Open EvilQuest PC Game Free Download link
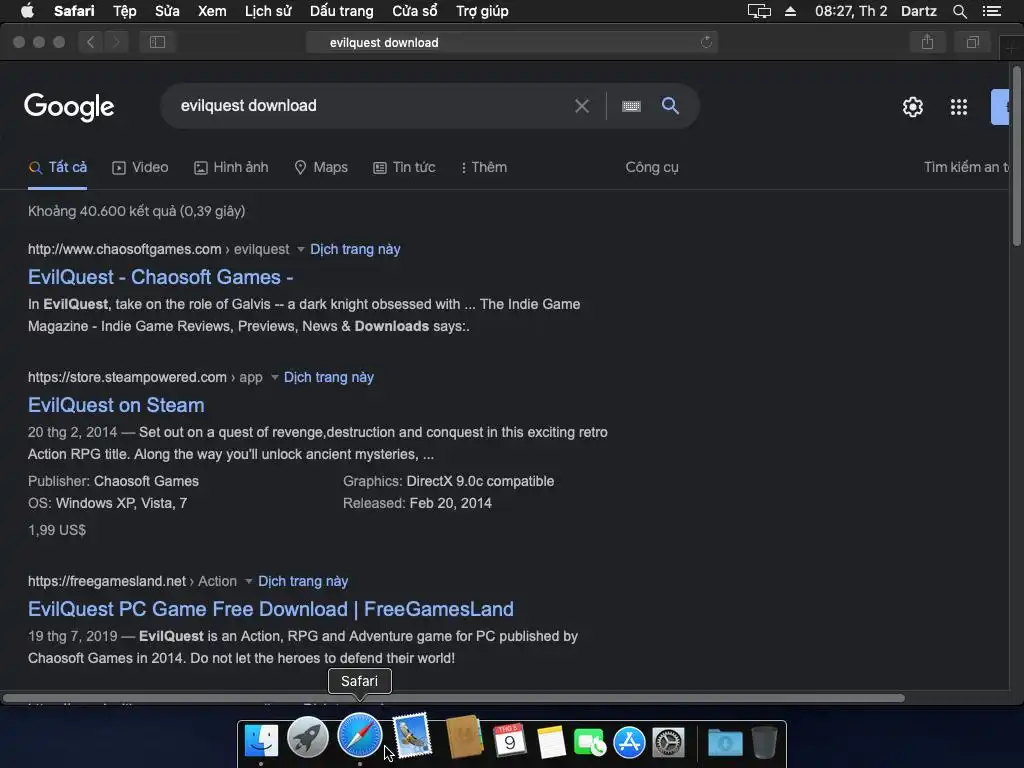 click(x=270, y=609)
